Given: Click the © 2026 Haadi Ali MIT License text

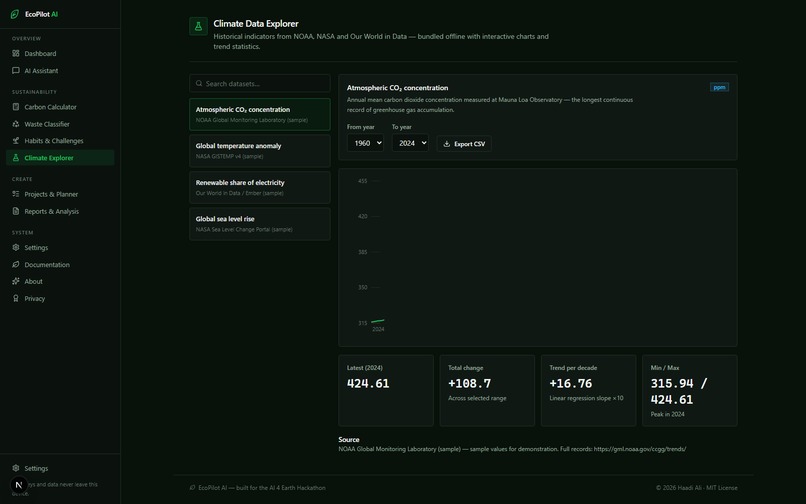Looking at the screenshot, I should pyautogui.click(x=697, y=488).
